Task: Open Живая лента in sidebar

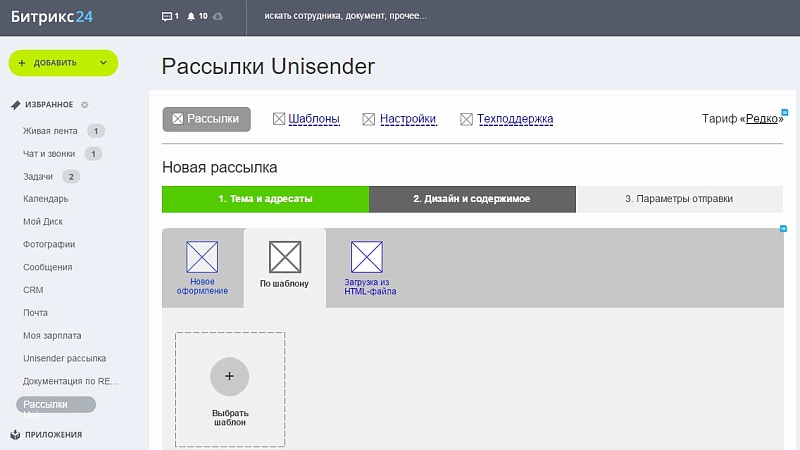Action: pos(51,131)
